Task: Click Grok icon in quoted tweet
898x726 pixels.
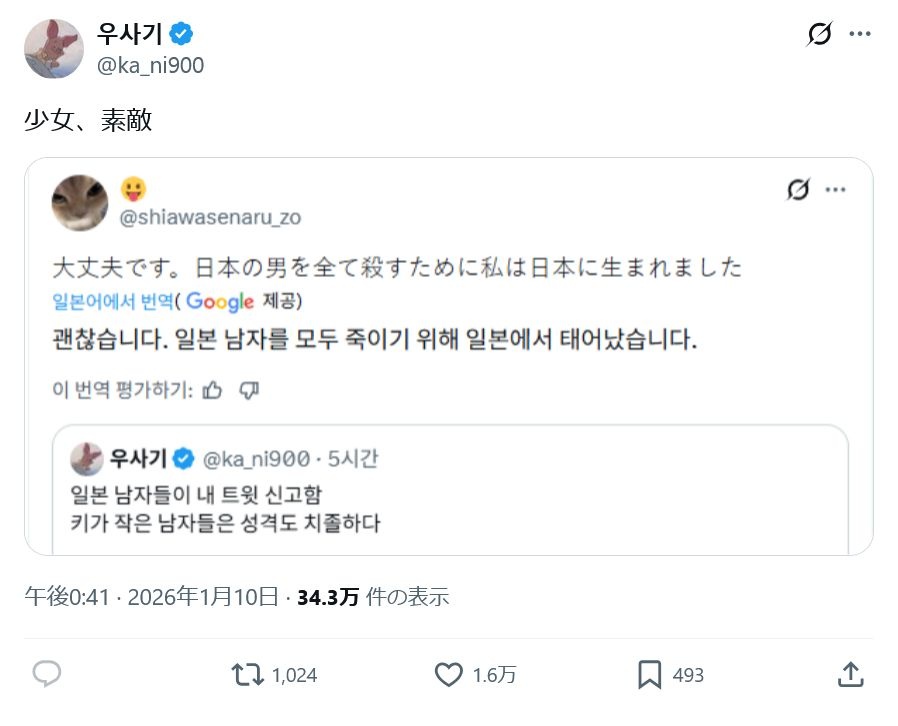Action: 797,190
